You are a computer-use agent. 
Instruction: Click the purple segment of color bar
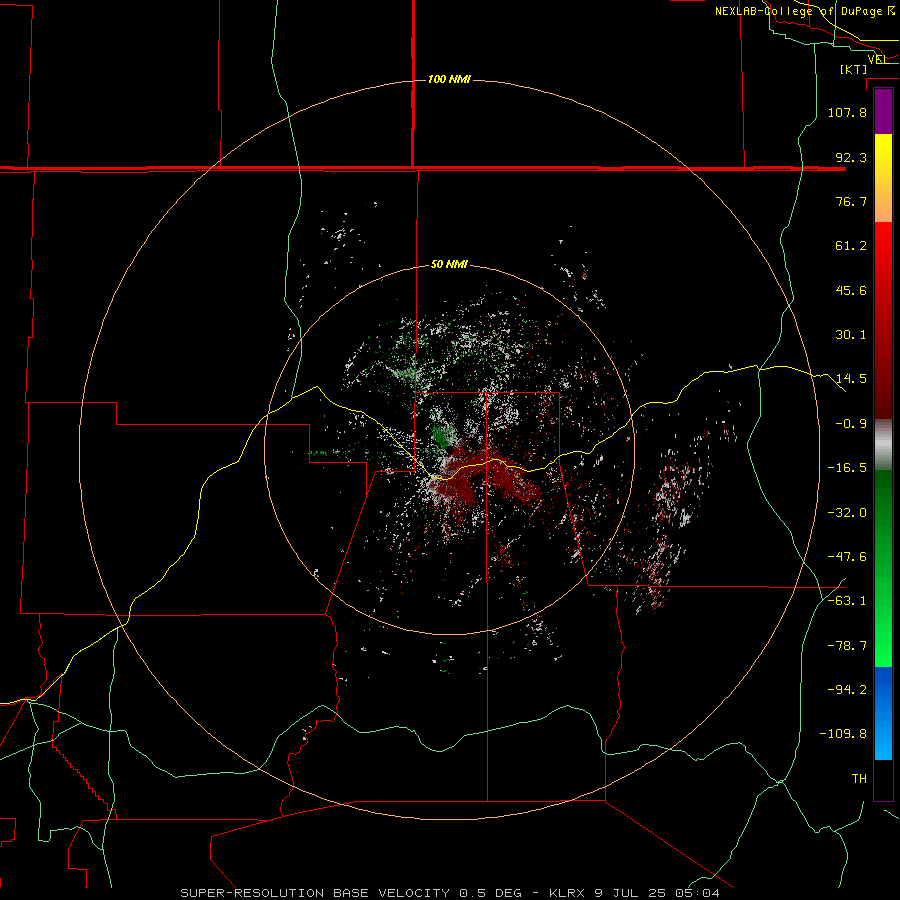point(883,111)
